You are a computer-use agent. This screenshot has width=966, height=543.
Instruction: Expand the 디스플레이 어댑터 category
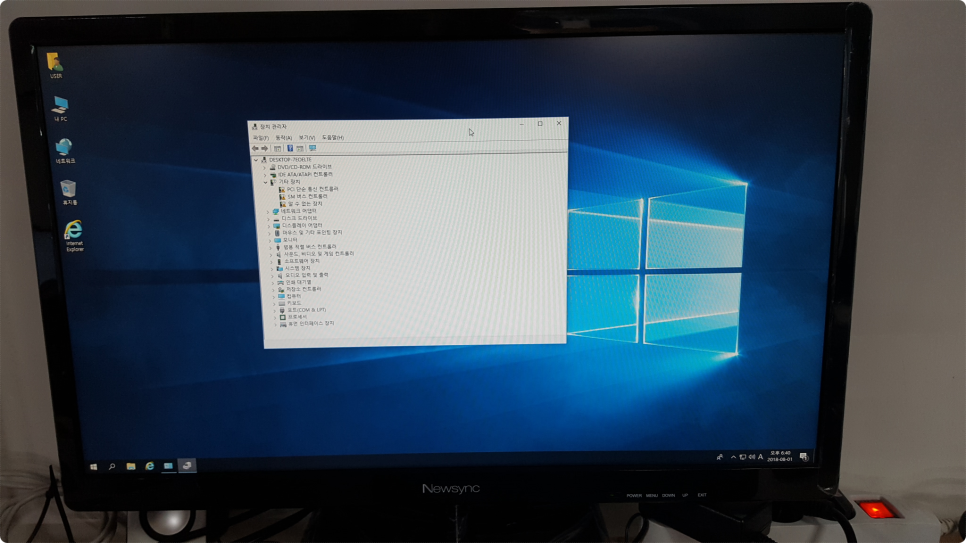pyautogui.click(x=269, y=226)
